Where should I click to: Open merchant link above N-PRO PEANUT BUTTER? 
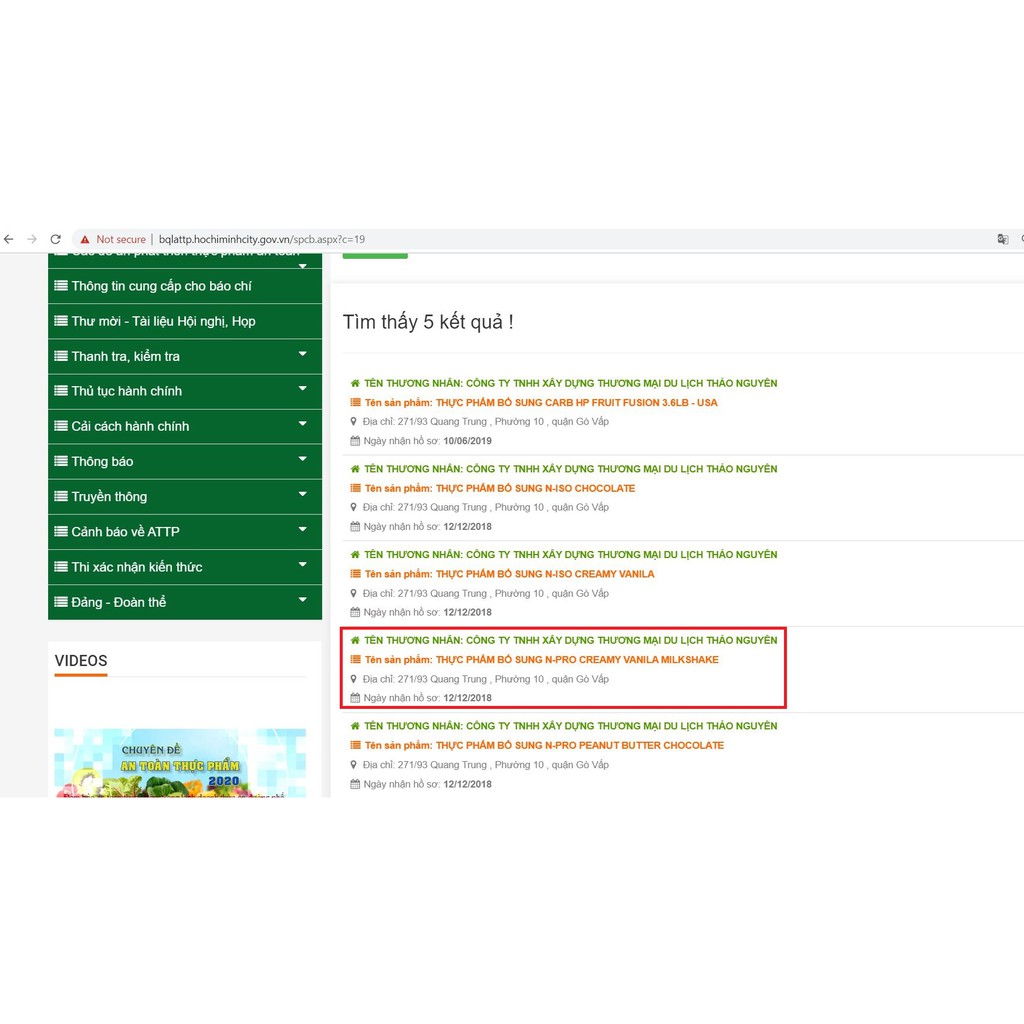[570, 726]
